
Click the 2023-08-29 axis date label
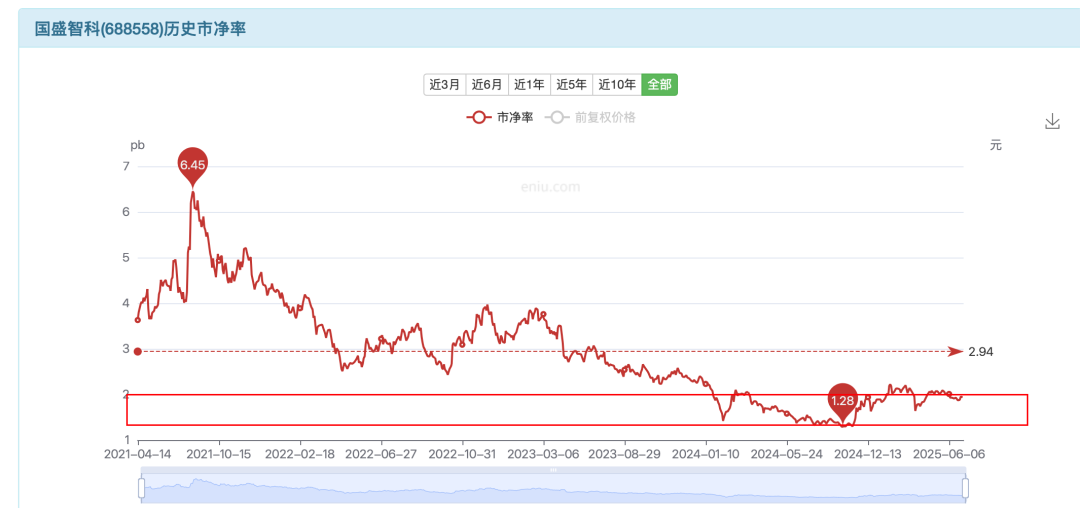[625, 454]
